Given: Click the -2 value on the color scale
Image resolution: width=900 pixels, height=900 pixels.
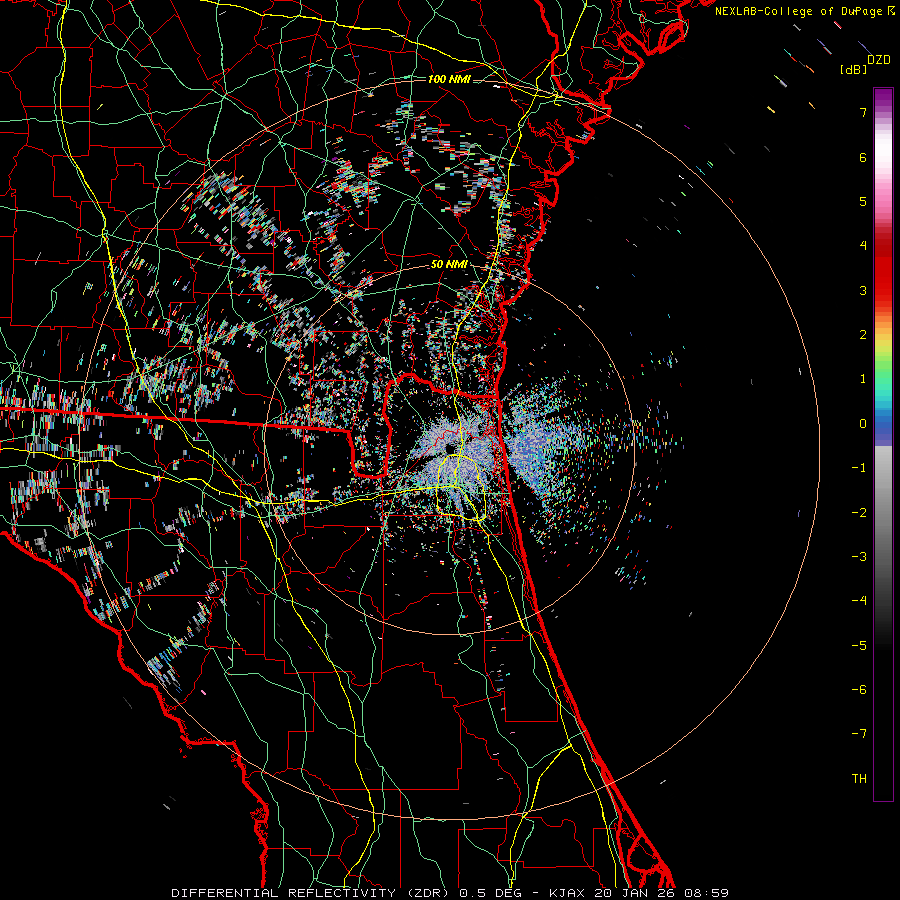Looking at the screenshot, I should point(859,513).
